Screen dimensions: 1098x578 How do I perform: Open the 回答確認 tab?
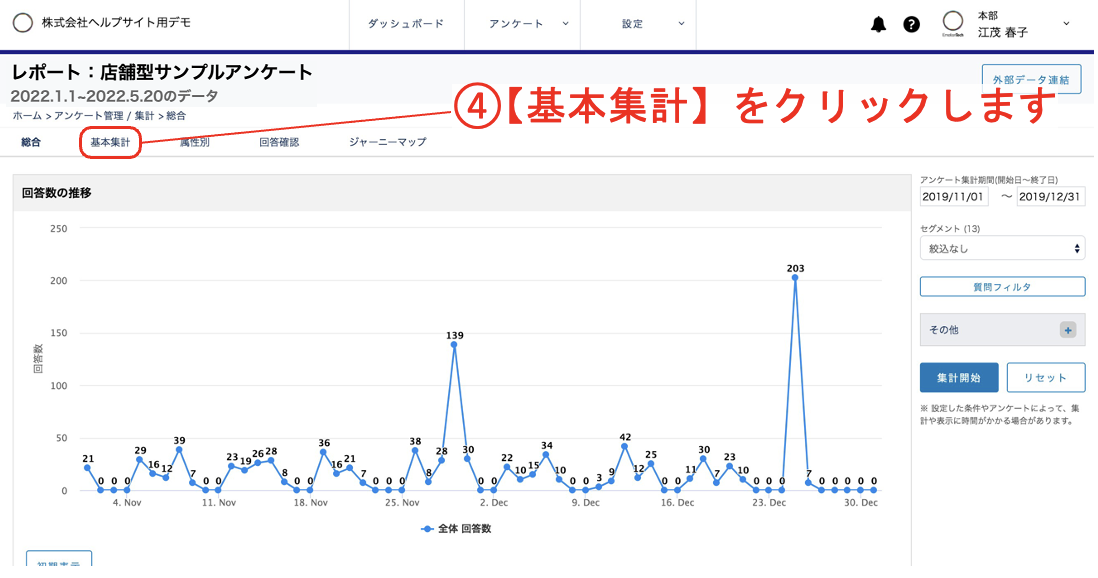point(279,143)
